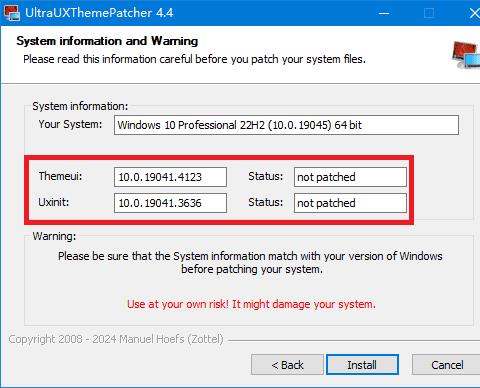Minimize the UltraUXThemePatcher window
The width and height of the screenshot is (480, 388).
point(384,13)
